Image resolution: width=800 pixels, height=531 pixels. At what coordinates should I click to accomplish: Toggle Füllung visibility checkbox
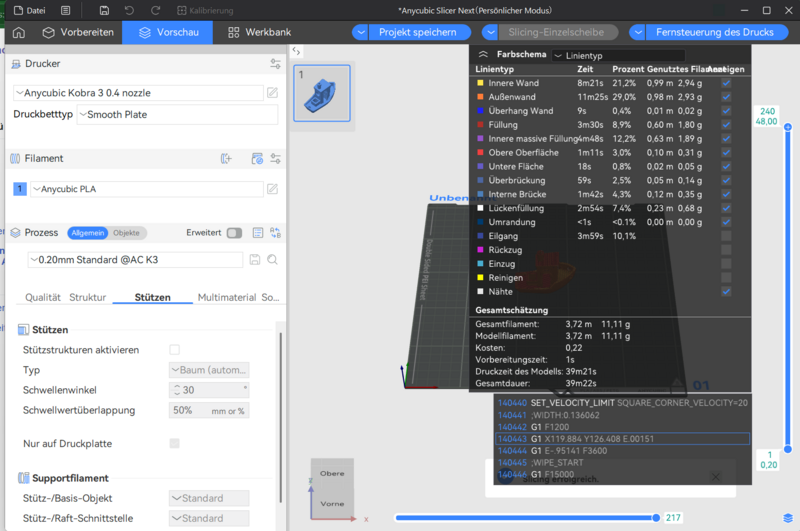(726, 125)
